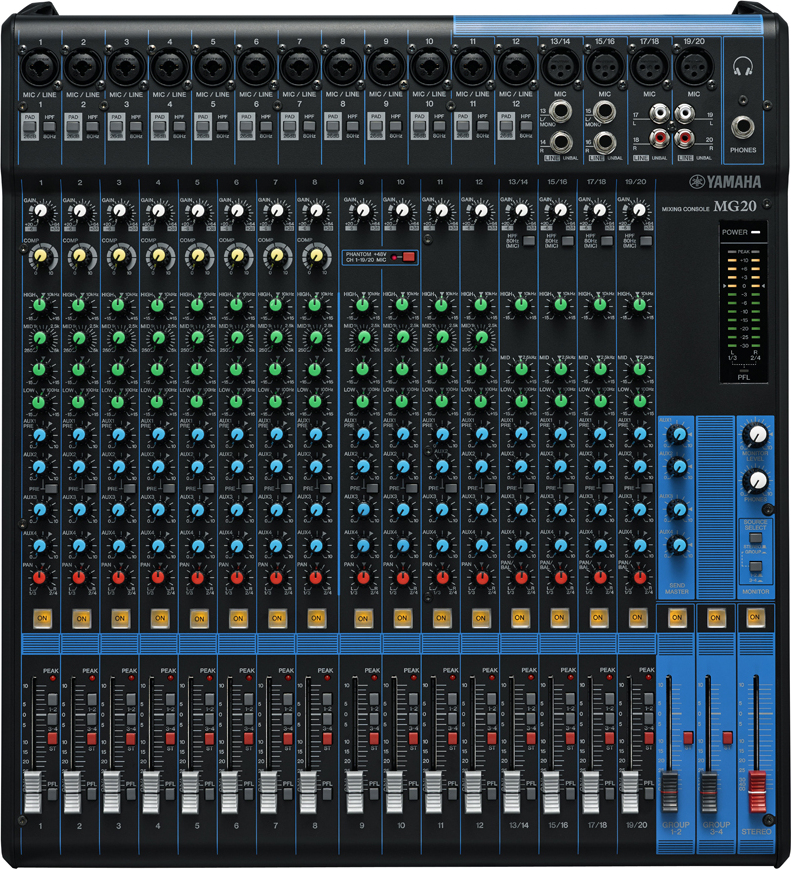
Task: Click the channel 10 fader
Action: [x=394, y=791]
